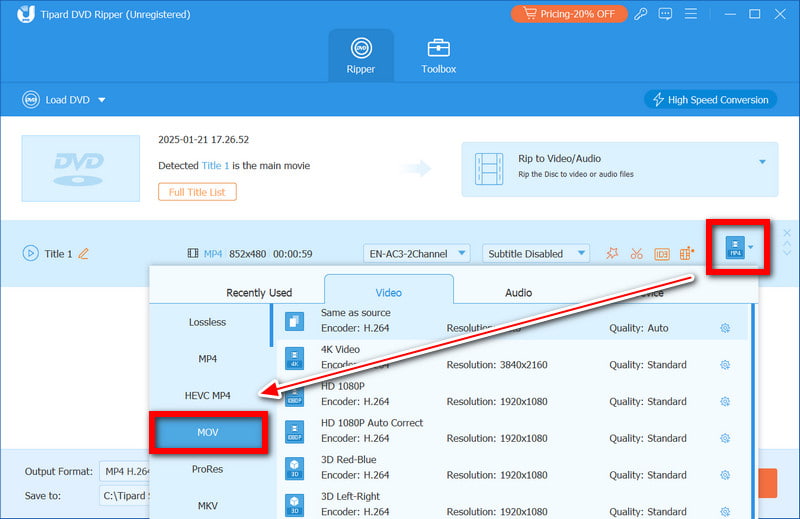The height and width of the screenshot is (519, 800).
Task: Switch to the Audio tab
Action: click(x=518, y=292)
